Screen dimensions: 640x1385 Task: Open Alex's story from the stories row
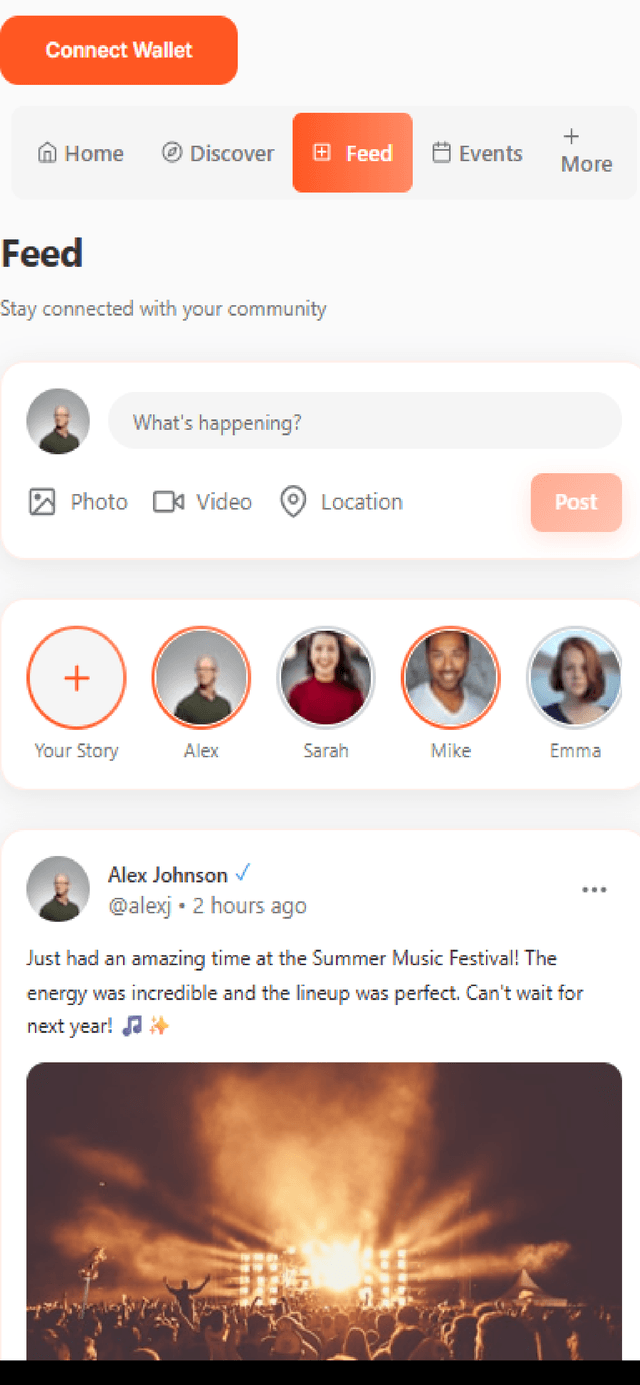201,677
